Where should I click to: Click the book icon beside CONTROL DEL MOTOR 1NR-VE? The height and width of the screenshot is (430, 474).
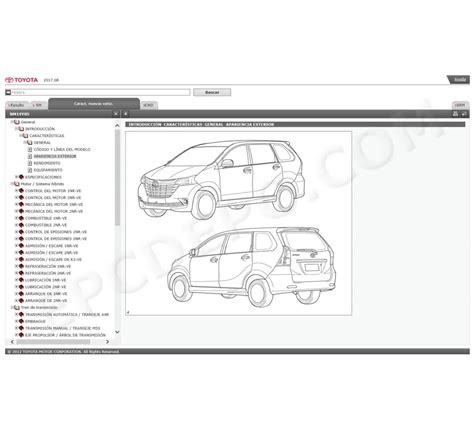(21, 191)
